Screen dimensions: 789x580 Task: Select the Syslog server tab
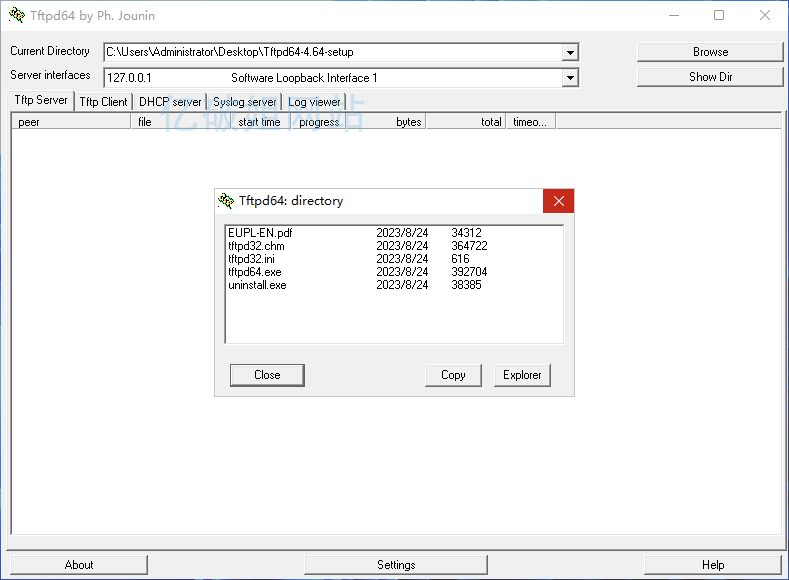[x=244, y=102]
